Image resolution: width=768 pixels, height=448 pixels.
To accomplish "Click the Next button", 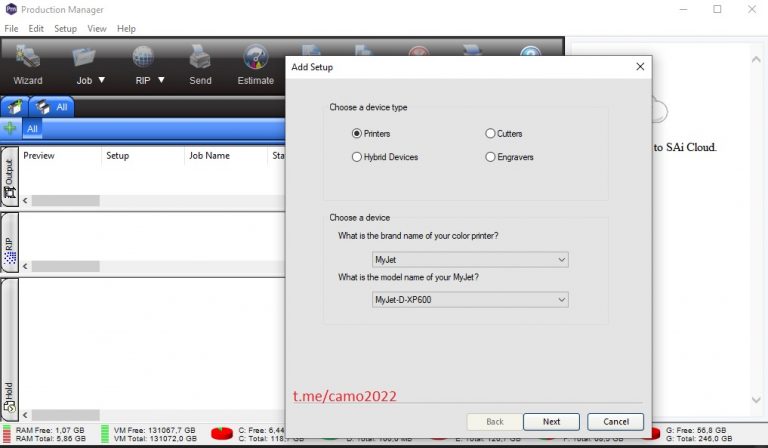I will tap(551, 421).
